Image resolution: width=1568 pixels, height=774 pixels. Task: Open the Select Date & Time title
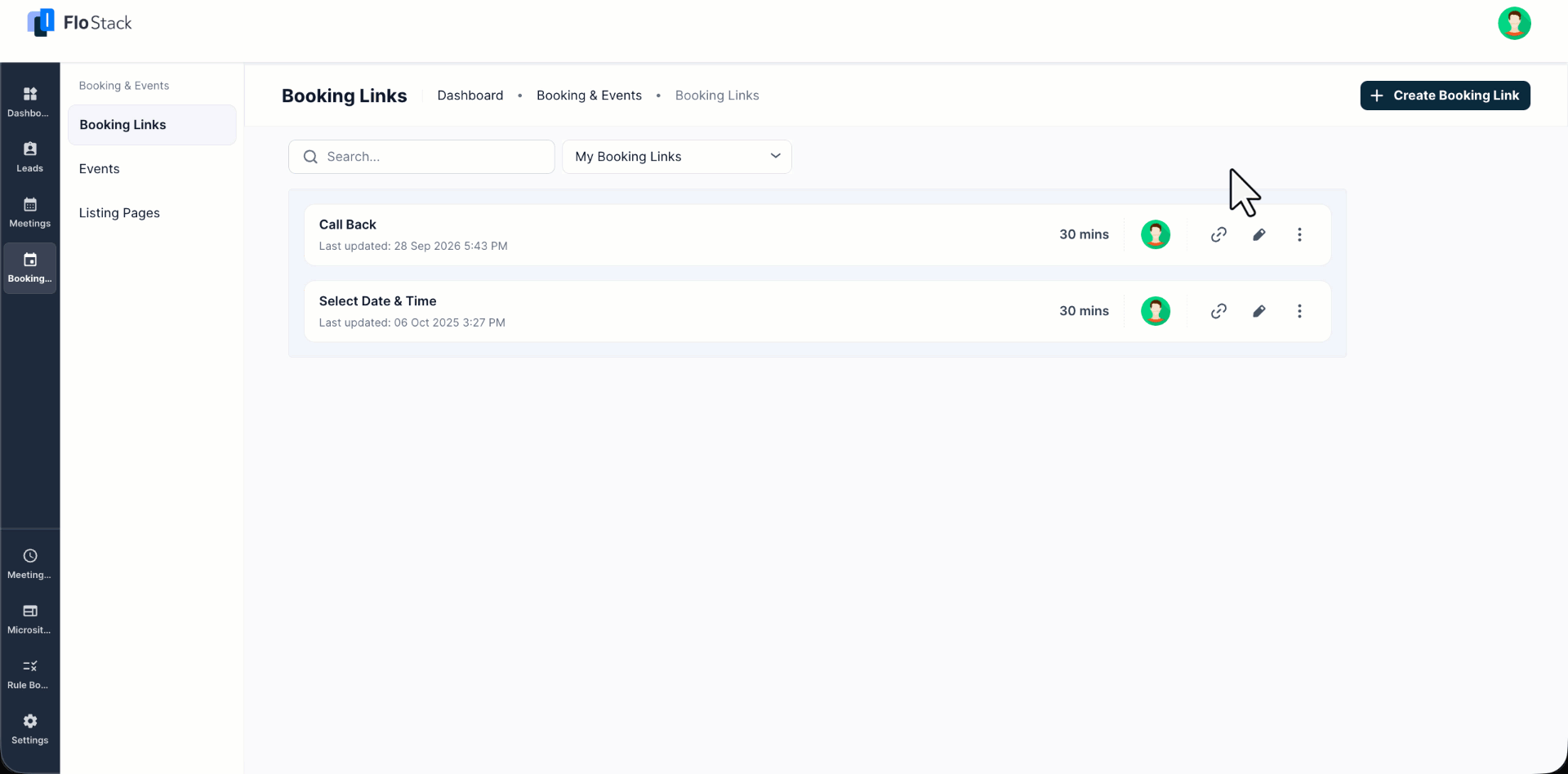tap(377, 301)
